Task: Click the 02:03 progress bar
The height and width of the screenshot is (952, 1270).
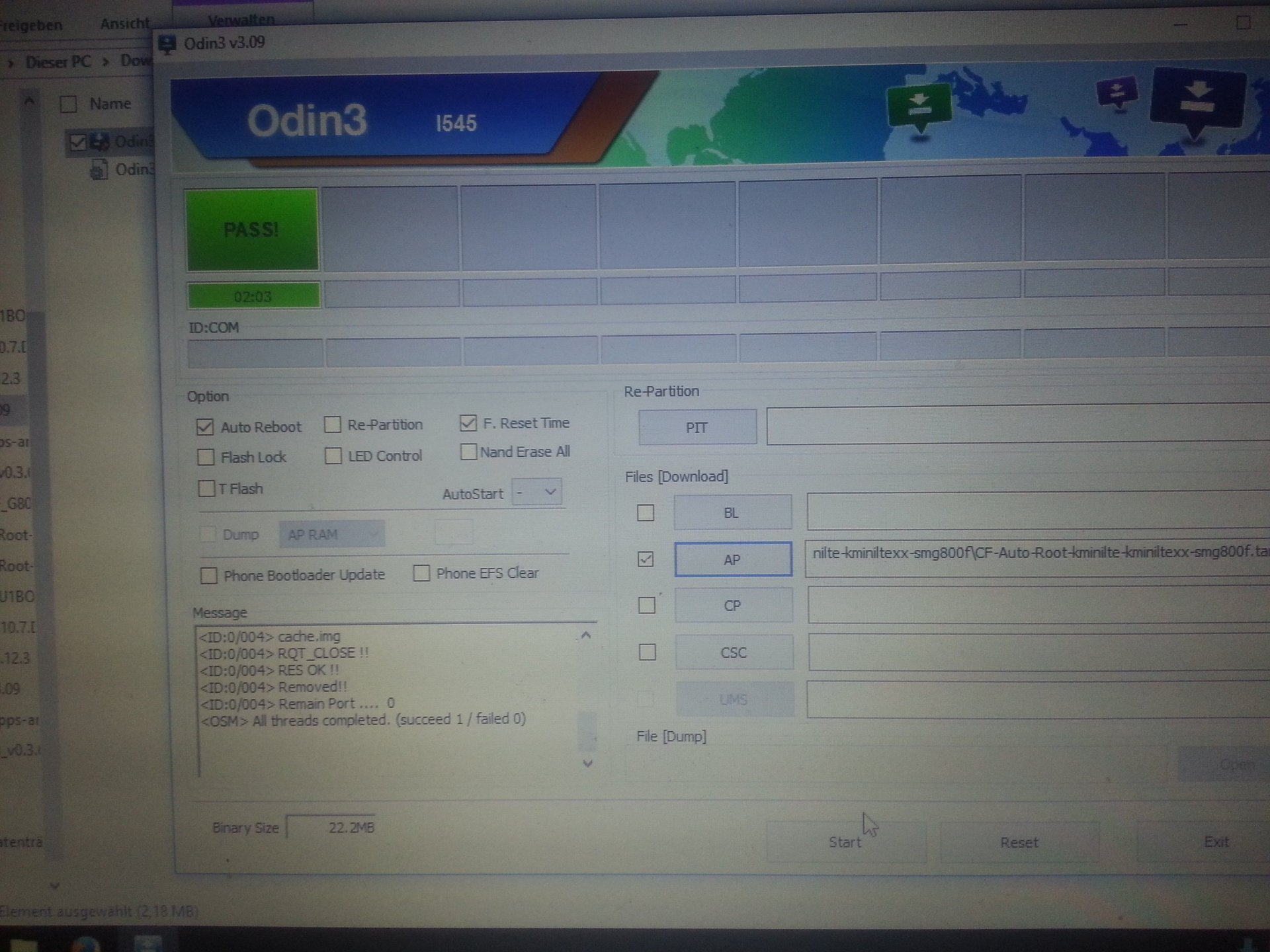Action: coord(253,296)
